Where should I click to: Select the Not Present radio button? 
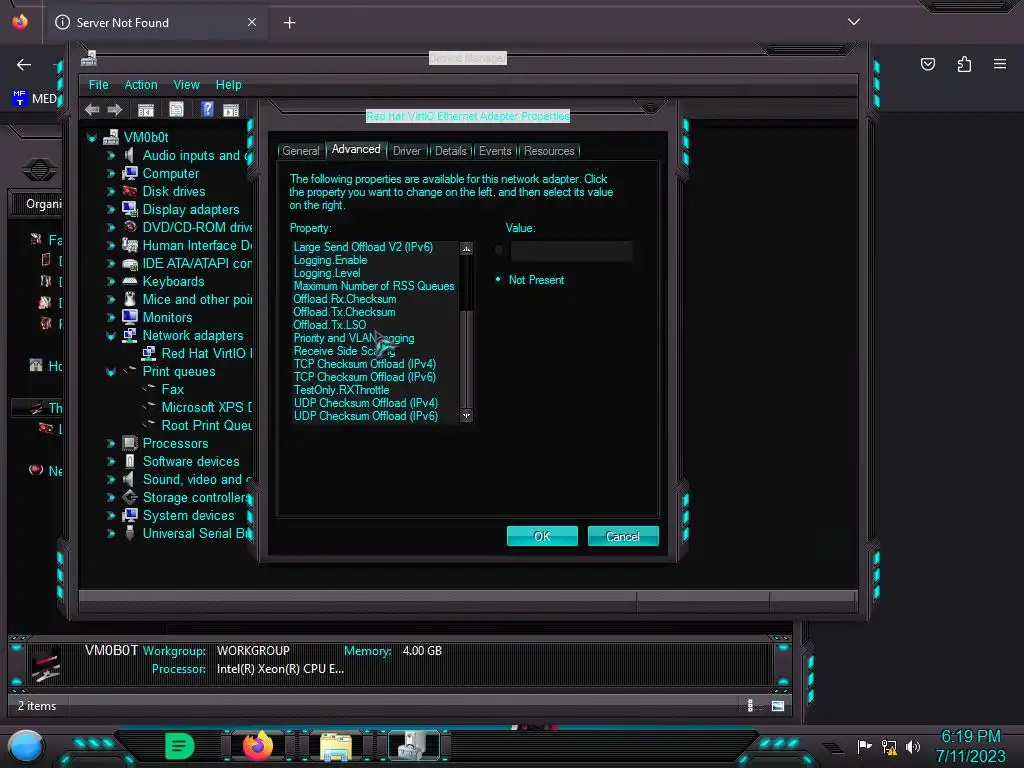(498, 280)
